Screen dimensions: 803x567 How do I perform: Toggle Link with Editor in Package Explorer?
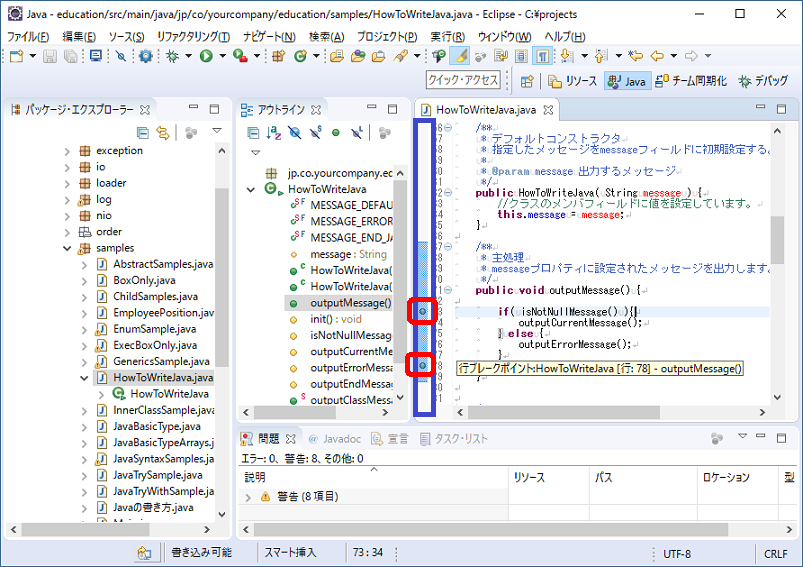[163, 133]
